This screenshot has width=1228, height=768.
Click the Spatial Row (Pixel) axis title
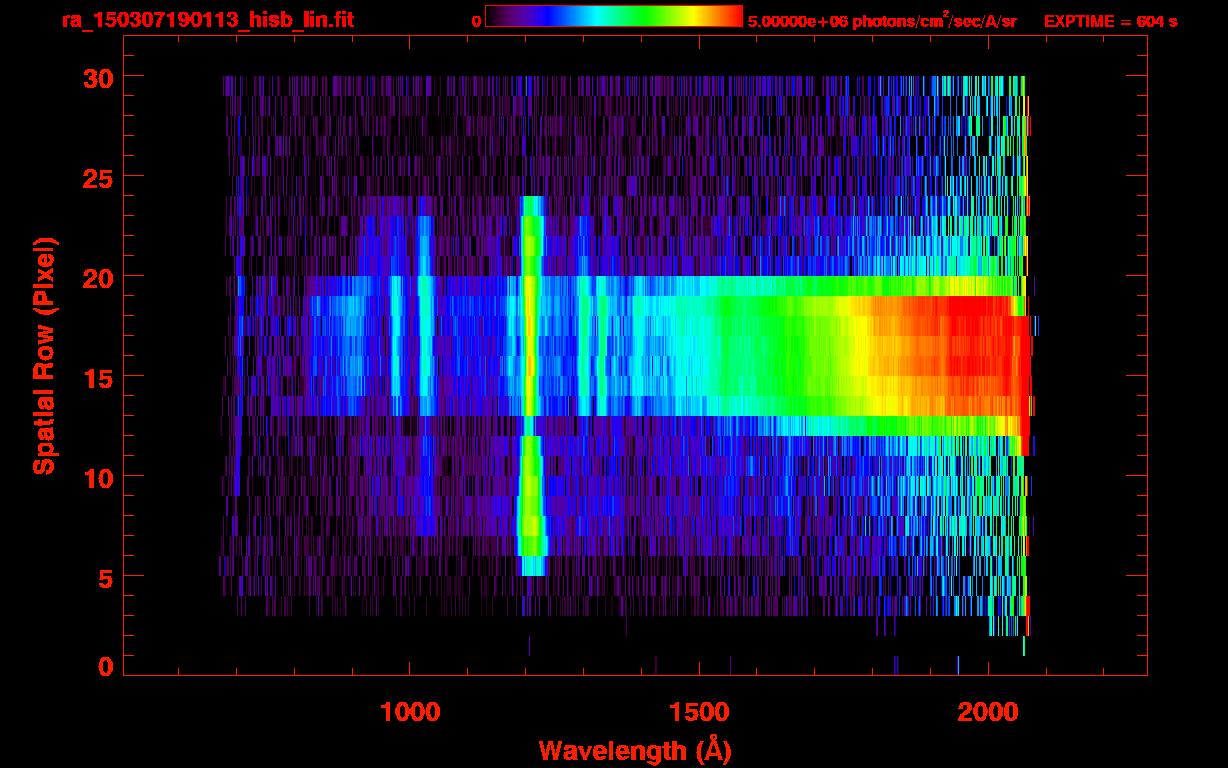[x=43, y=355]
